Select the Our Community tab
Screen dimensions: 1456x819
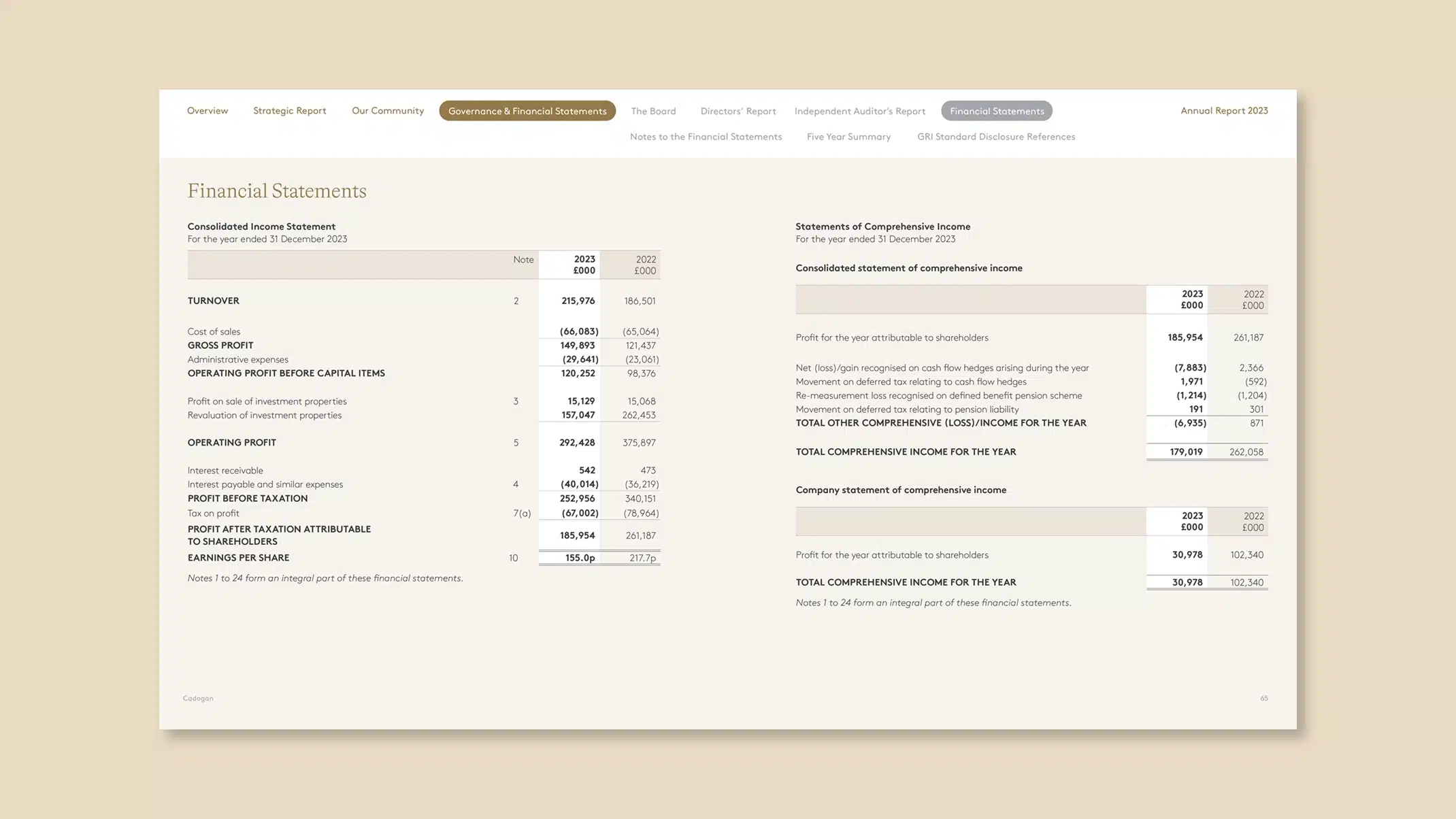coord(387,111)
